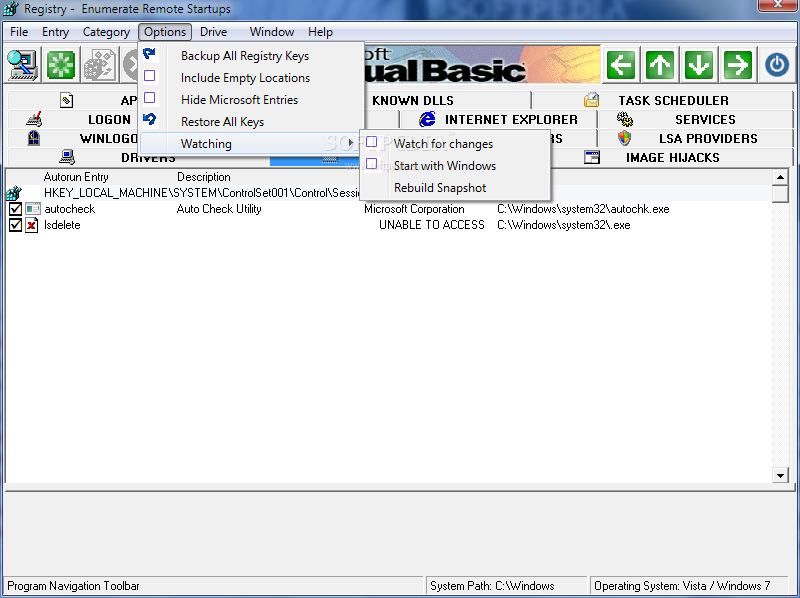Image resolution: width=800 pixels, height=598 pixels.
Task: Click the Winlogon tab icon
Action: [34, 138]
